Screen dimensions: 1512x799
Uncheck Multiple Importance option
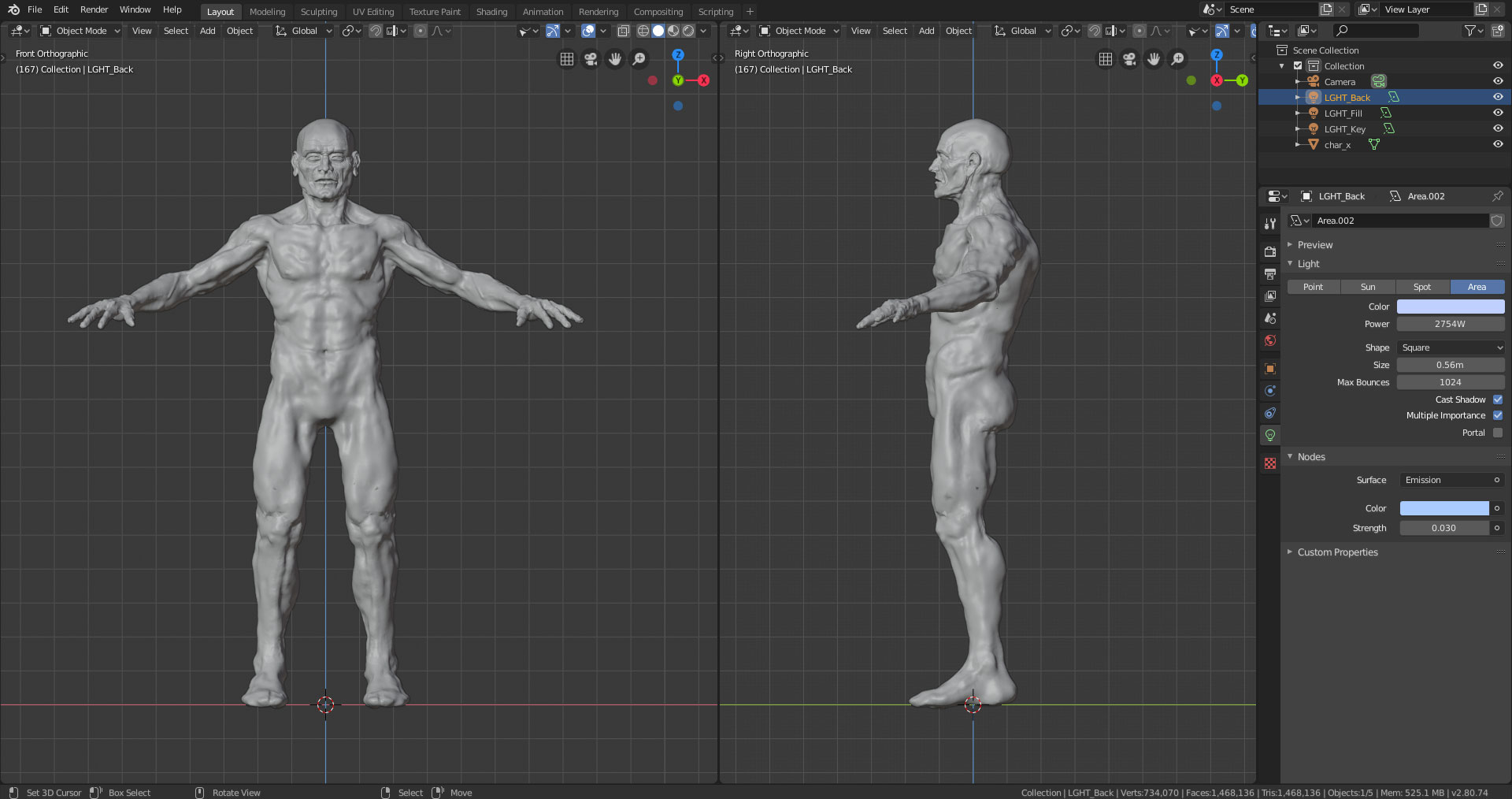[x=1497, y=415]
